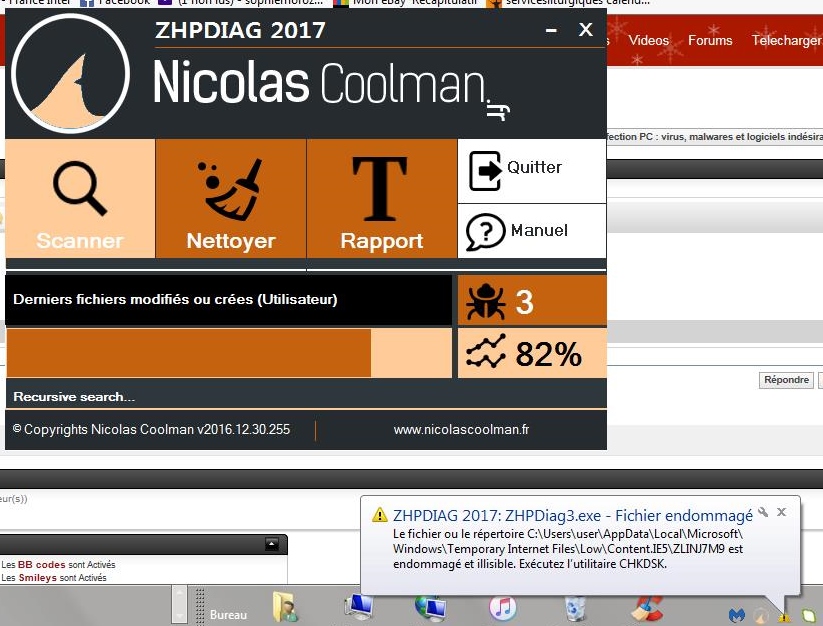Open the Recycle Bin icon on the taskbar
This screenshot has width=823, height=626.
[x=575, y=608]
